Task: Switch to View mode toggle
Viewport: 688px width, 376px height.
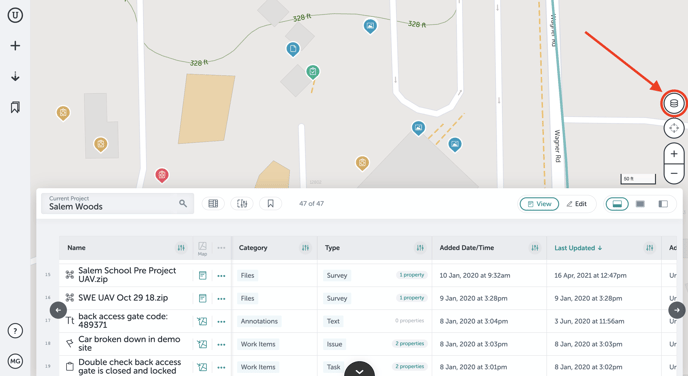Action: 539,204
